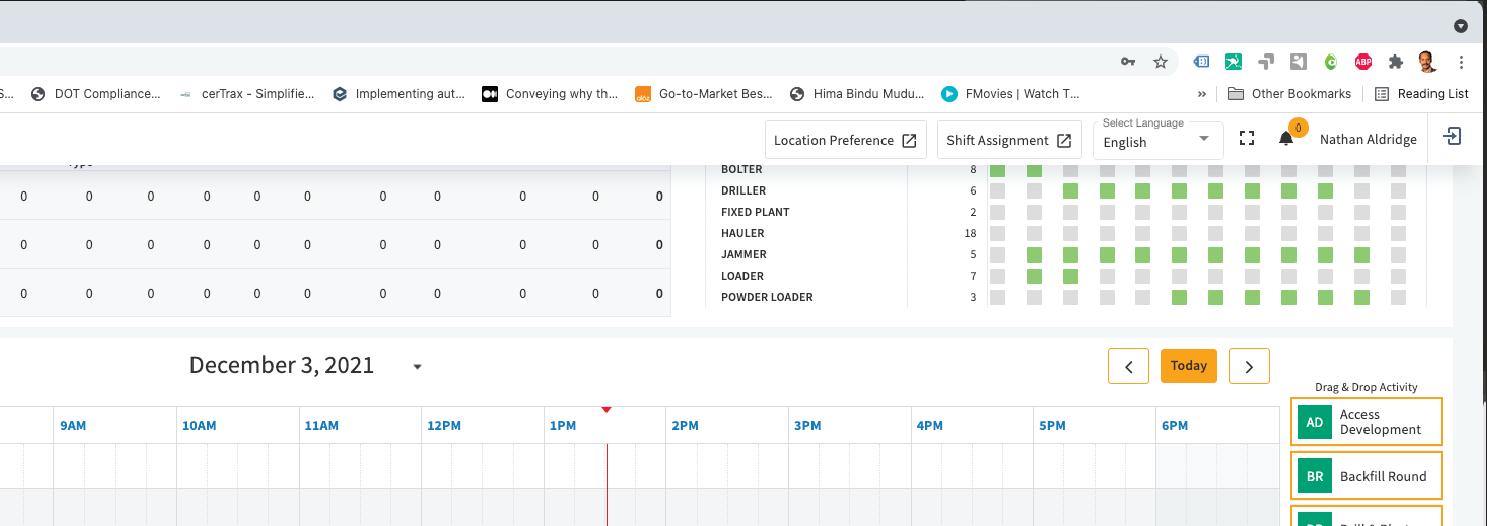Open the Conveying why th... bookmark
The width and height of the screenshot is (1487, 526).
coord(550,93)
